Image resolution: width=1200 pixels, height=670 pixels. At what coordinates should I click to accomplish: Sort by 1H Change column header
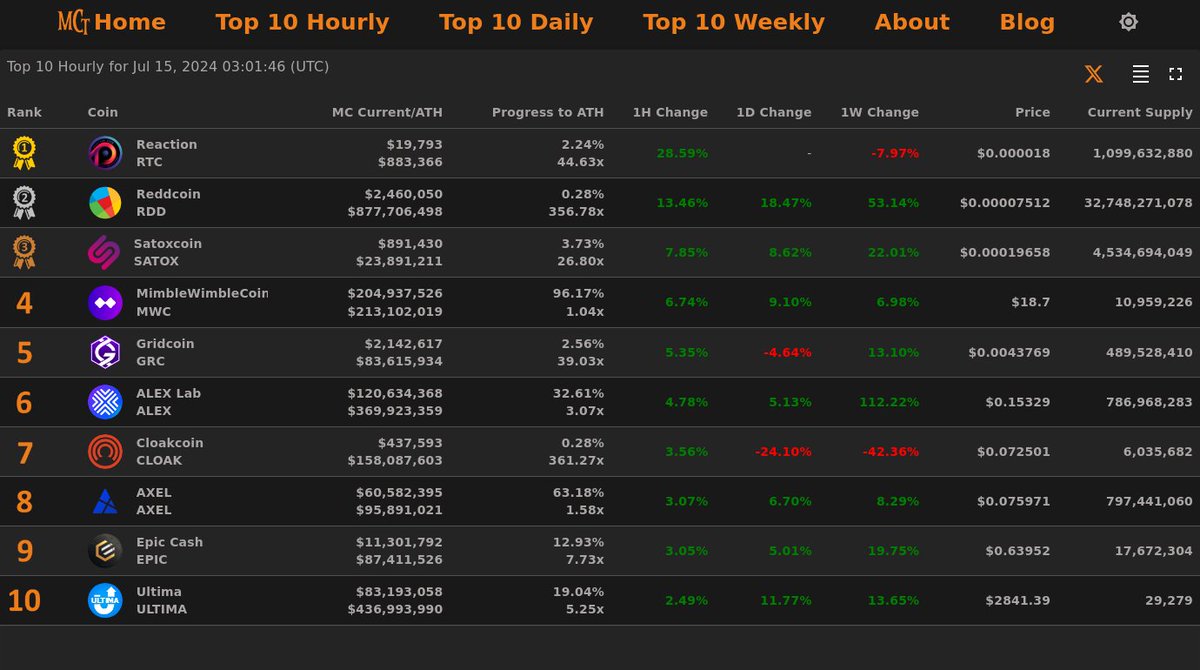click(x=670, y=113)
